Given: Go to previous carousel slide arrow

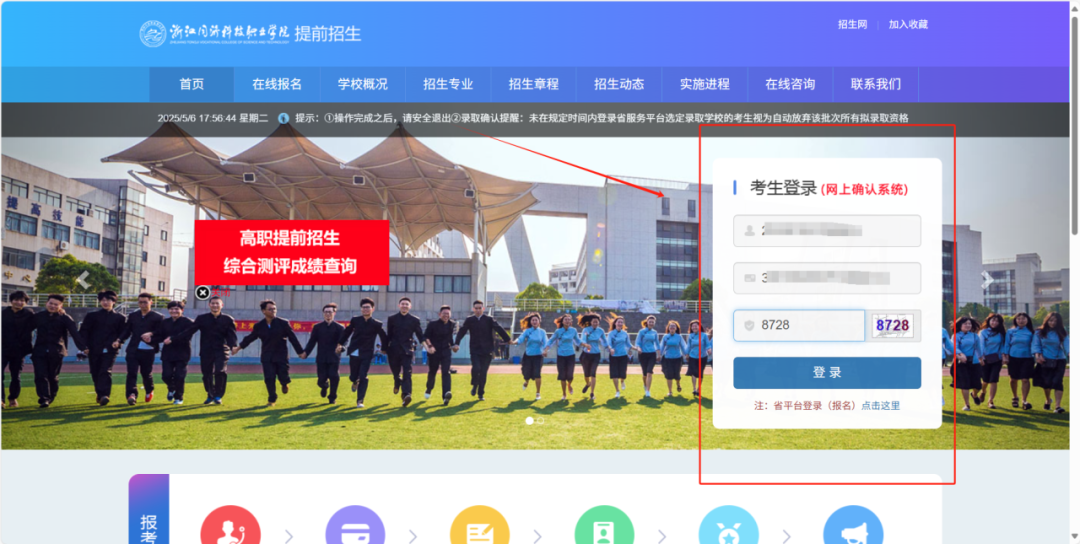Looking at the screenshot, I should point(84,280).
